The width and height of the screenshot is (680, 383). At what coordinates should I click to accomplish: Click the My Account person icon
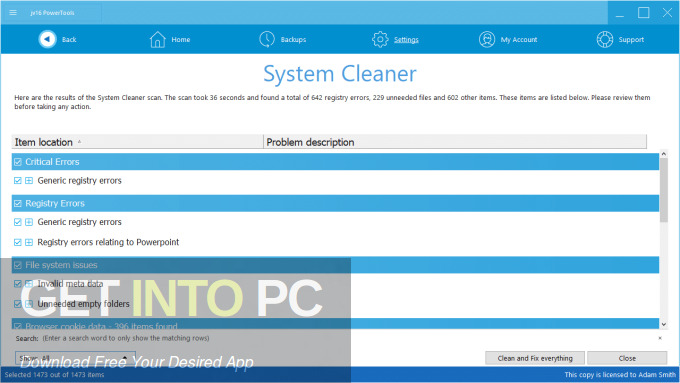point(487,39)
